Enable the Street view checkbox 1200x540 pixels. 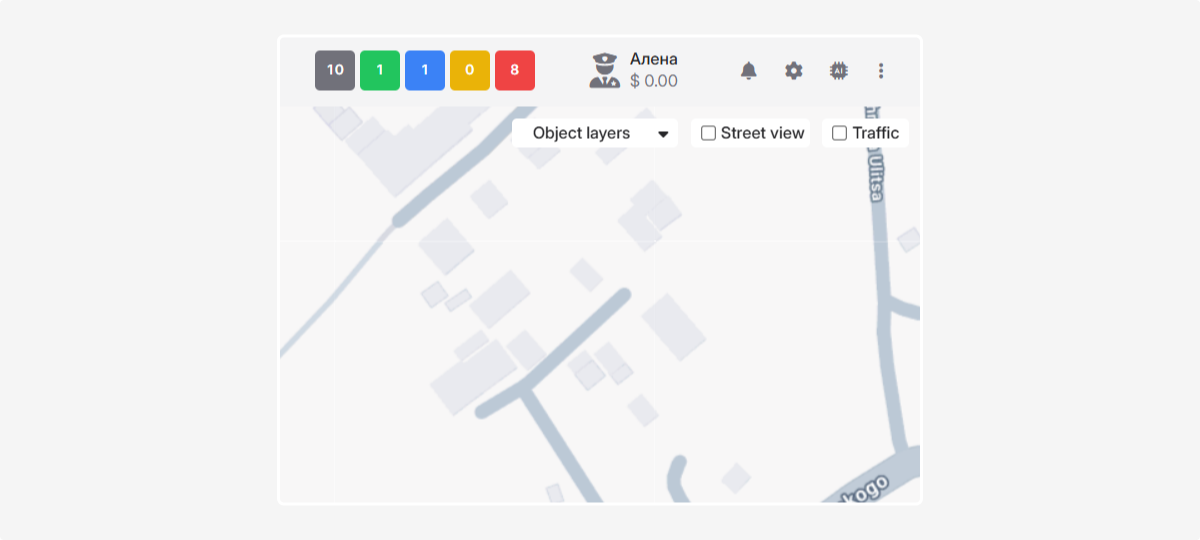click(708, 133)
